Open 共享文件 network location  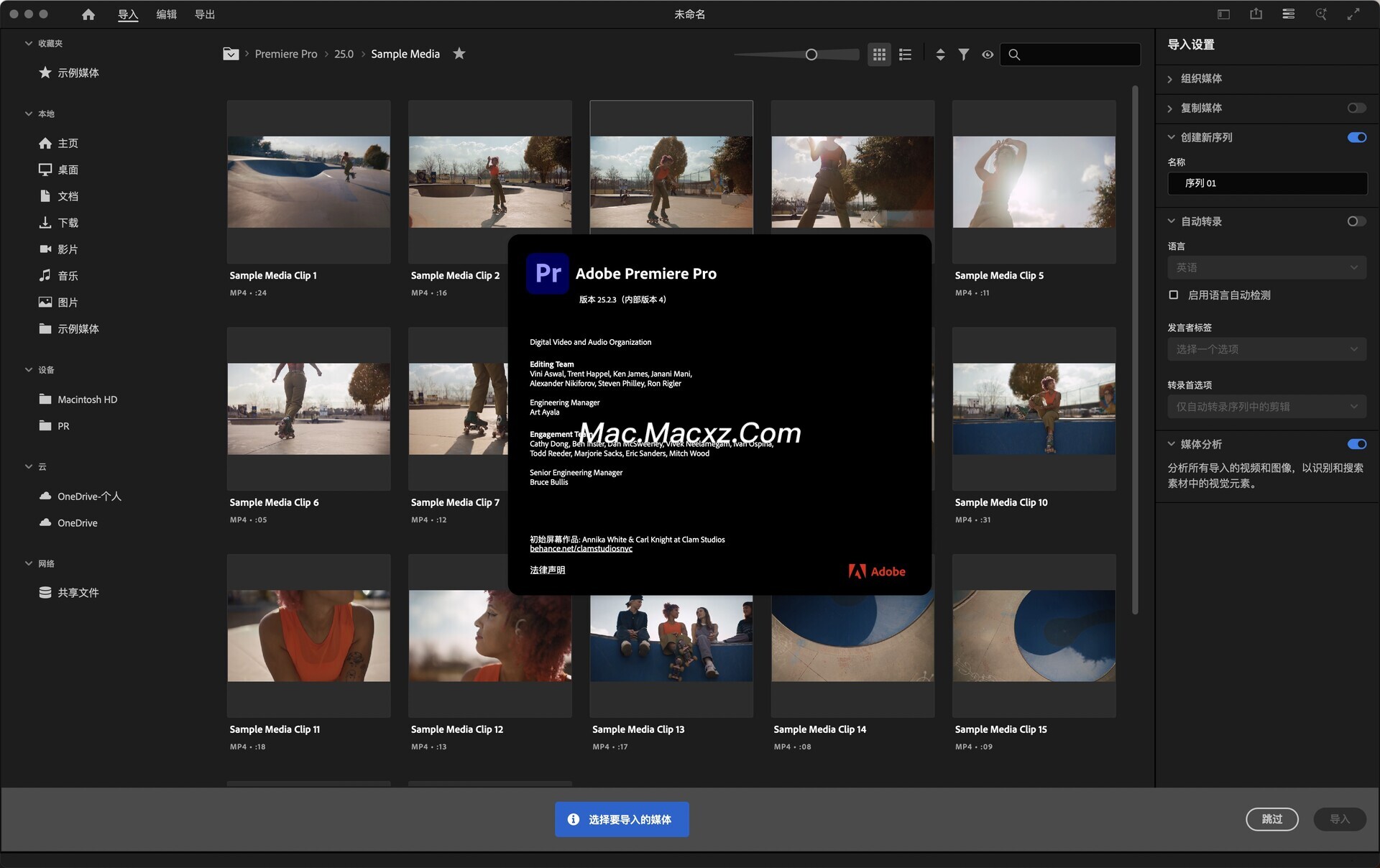pos(69,593)
